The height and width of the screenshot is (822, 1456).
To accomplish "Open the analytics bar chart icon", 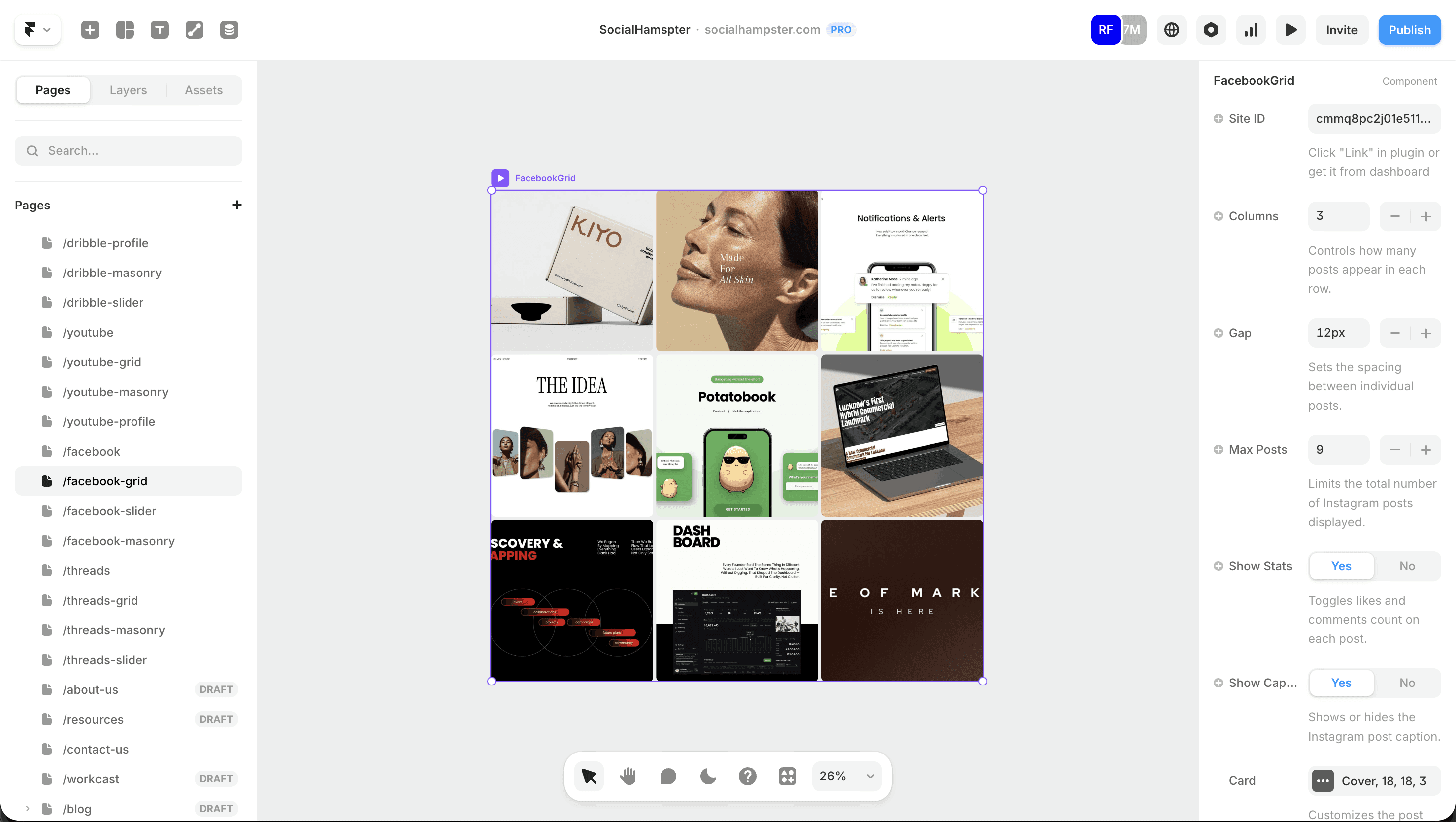I will click(1251, 29).
